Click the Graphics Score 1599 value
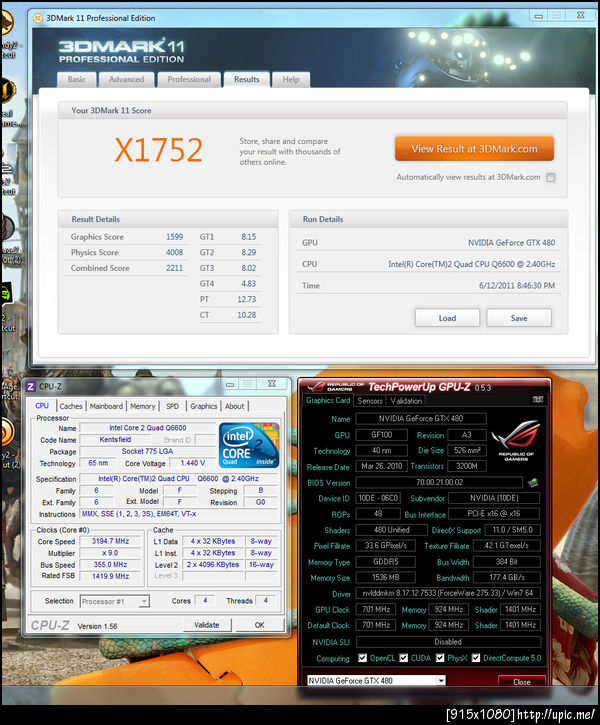600x725 pixels. (x=174, y=237)
